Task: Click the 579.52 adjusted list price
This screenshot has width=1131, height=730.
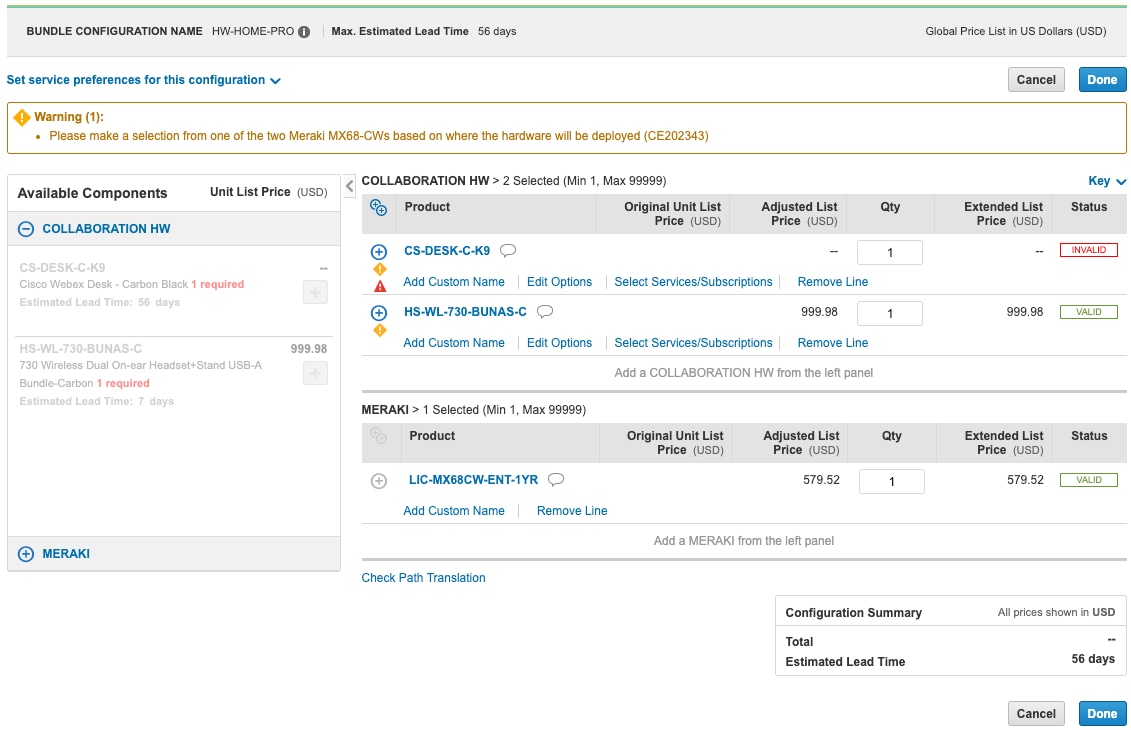Action: [821, 480]
